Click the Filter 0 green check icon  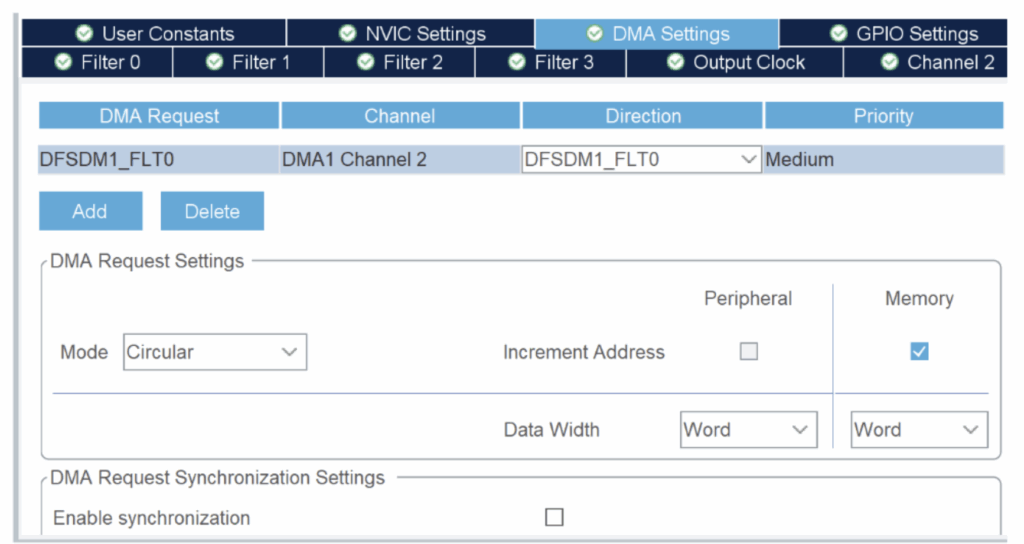(64, 63)
